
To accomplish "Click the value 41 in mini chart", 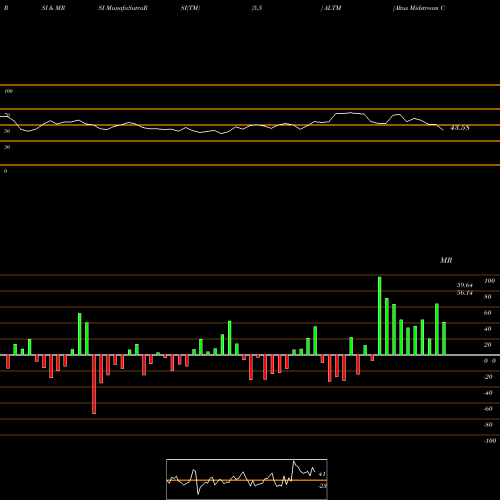I will coord(322,474).
